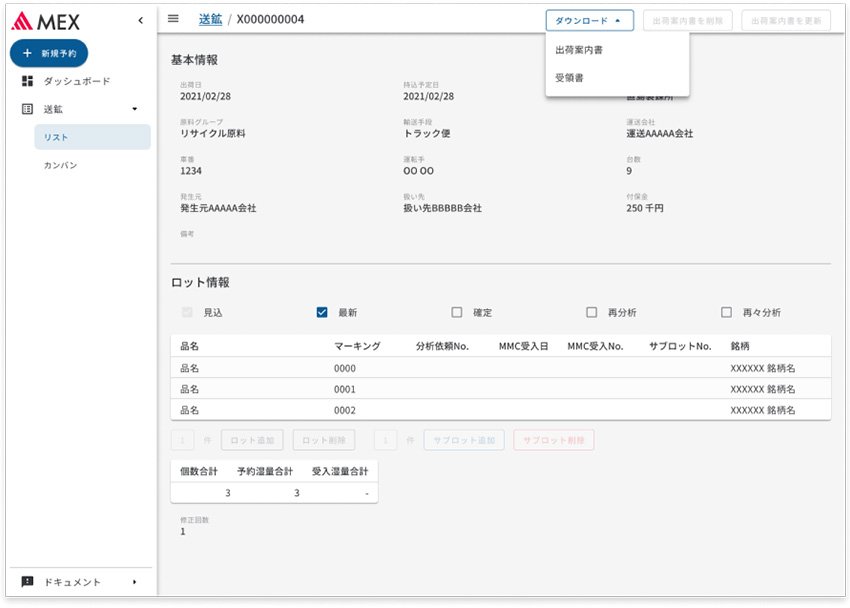Open the hamburger menu icon

(x=173, y=19)
